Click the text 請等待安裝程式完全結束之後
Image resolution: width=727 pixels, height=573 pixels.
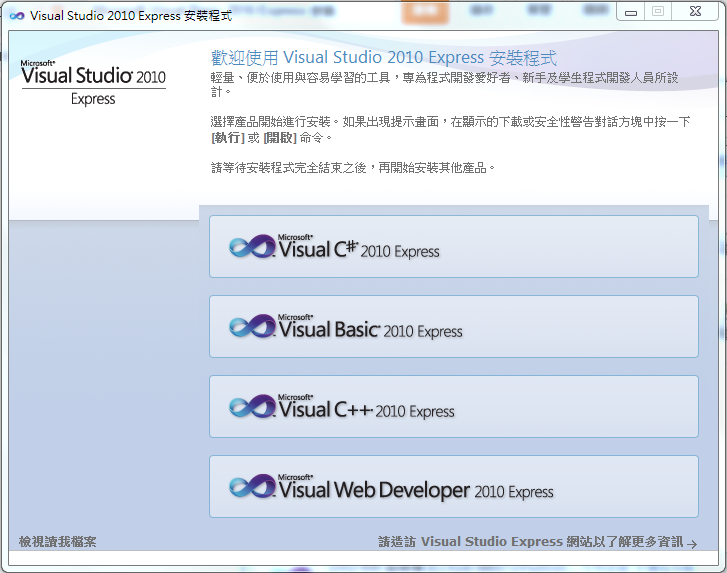point(289,168)
